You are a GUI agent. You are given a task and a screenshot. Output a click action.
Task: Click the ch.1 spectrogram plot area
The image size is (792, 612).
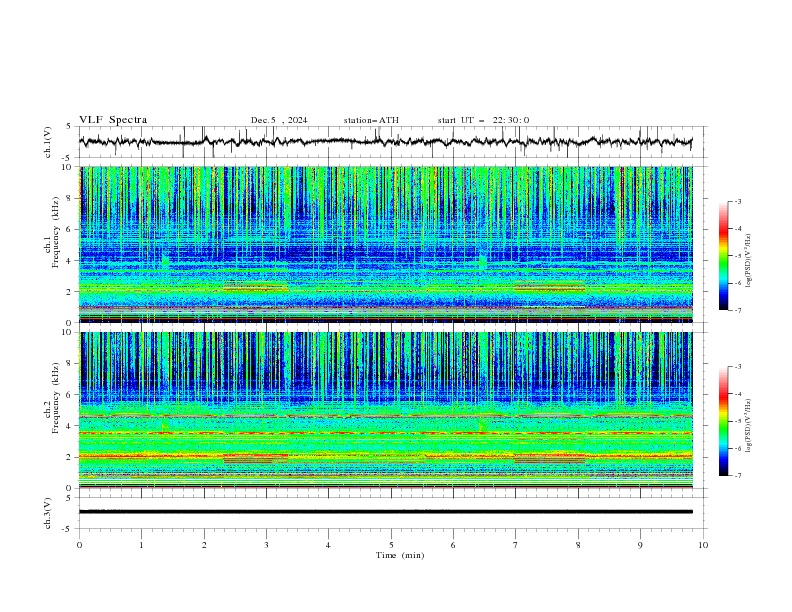coord(386,244)
